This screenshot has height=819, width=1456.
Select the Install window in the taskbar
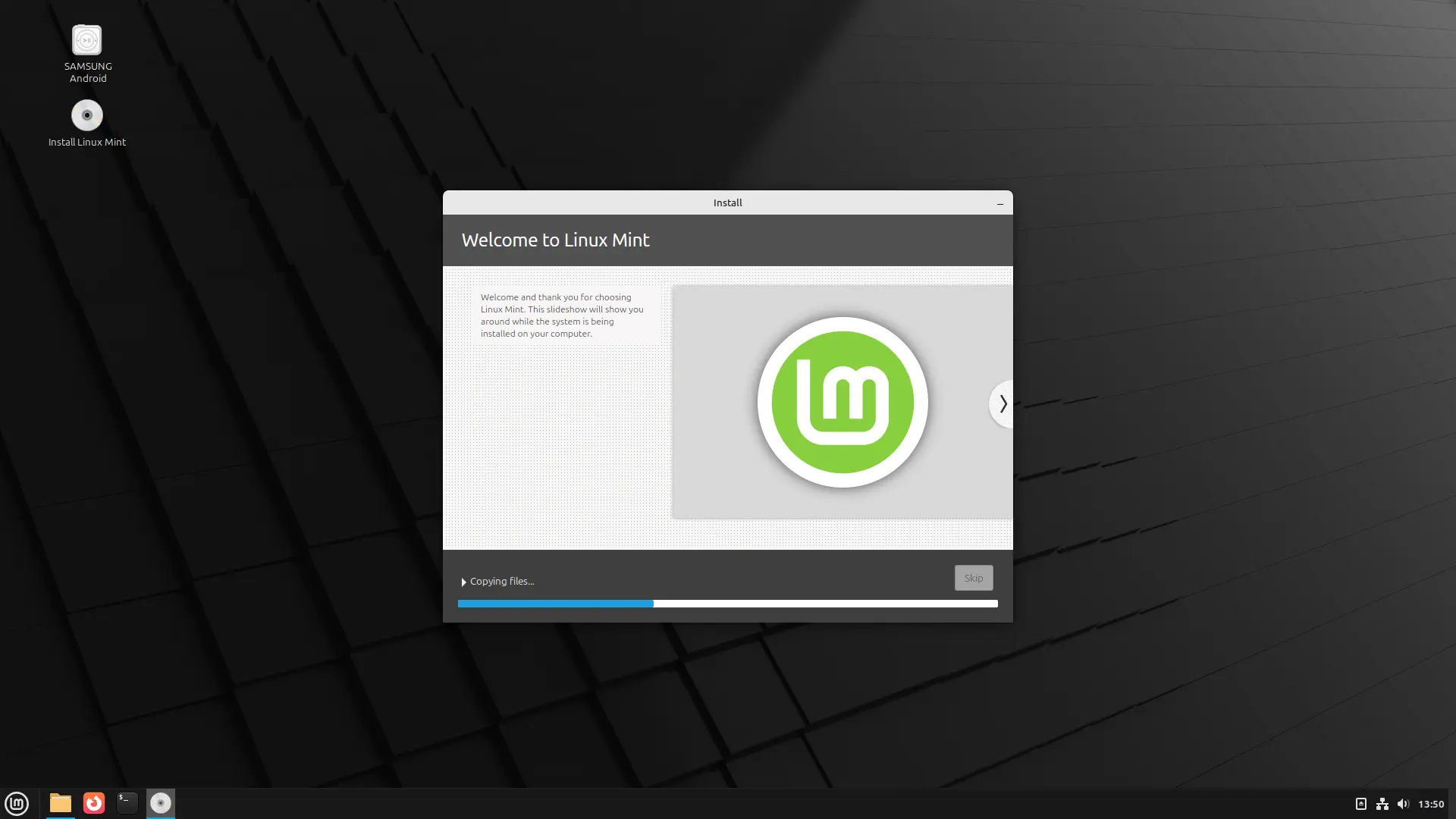coord(161,803)
